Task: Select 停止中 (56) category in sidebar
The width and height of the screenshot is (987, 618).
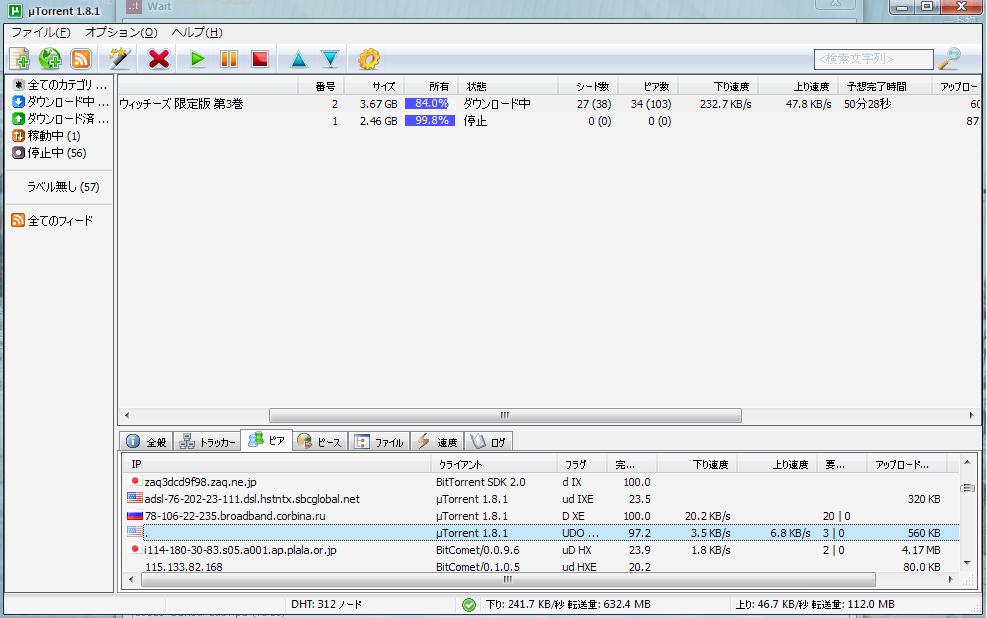Action: (50, 153)
